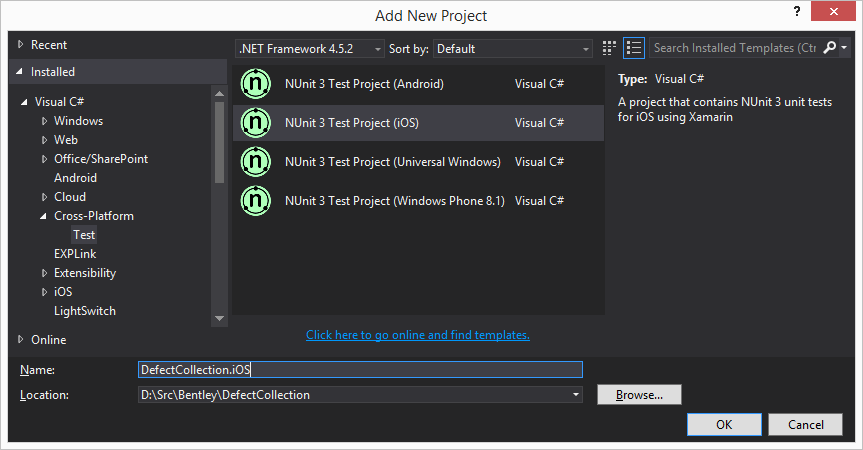The height and width of the screenshot is (450, 863).
Task: Switch to medium icons list view
Action: 633,48
